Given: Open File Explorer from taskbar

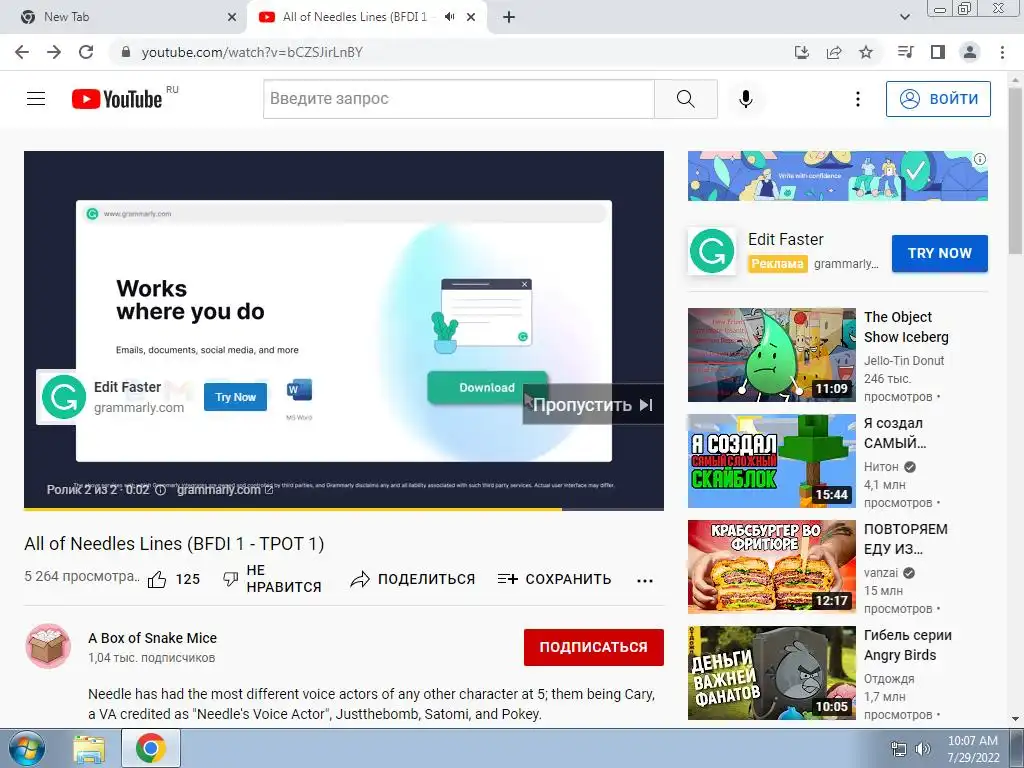Looking at the screenshot, I should coord(89,749).
